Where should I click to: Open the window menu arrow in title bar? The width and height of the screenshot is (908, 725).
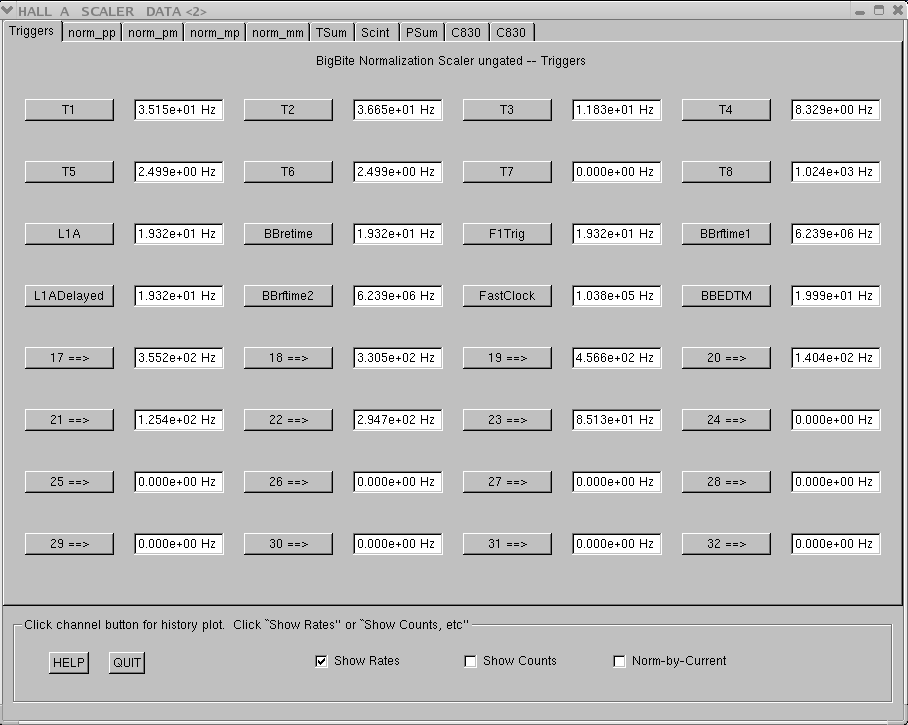tap(7, 10)
